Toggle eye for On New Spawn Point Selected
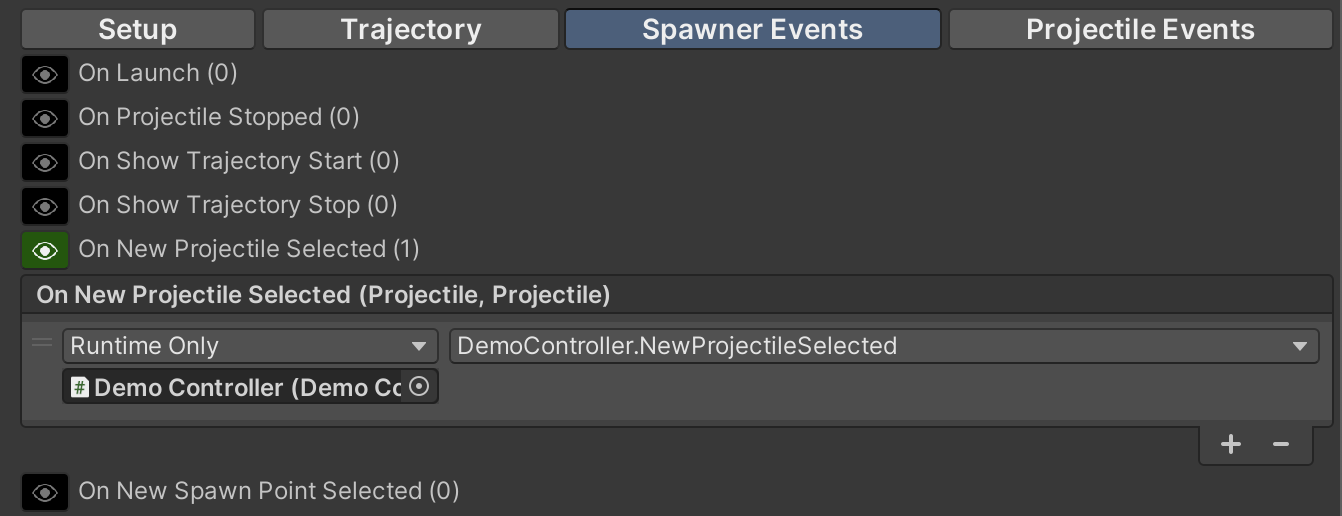 click(45, 492)
